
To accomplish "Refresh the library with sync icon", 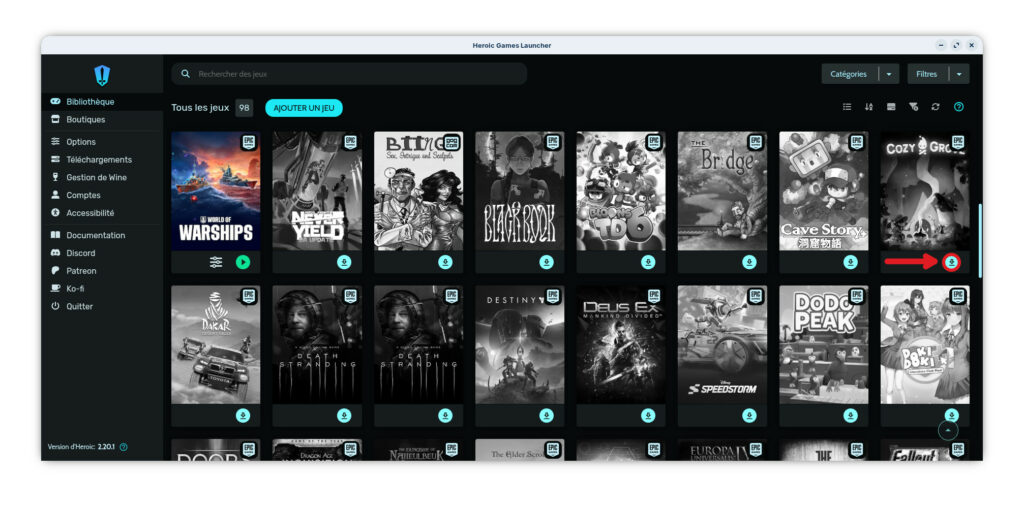I will 935,107.
